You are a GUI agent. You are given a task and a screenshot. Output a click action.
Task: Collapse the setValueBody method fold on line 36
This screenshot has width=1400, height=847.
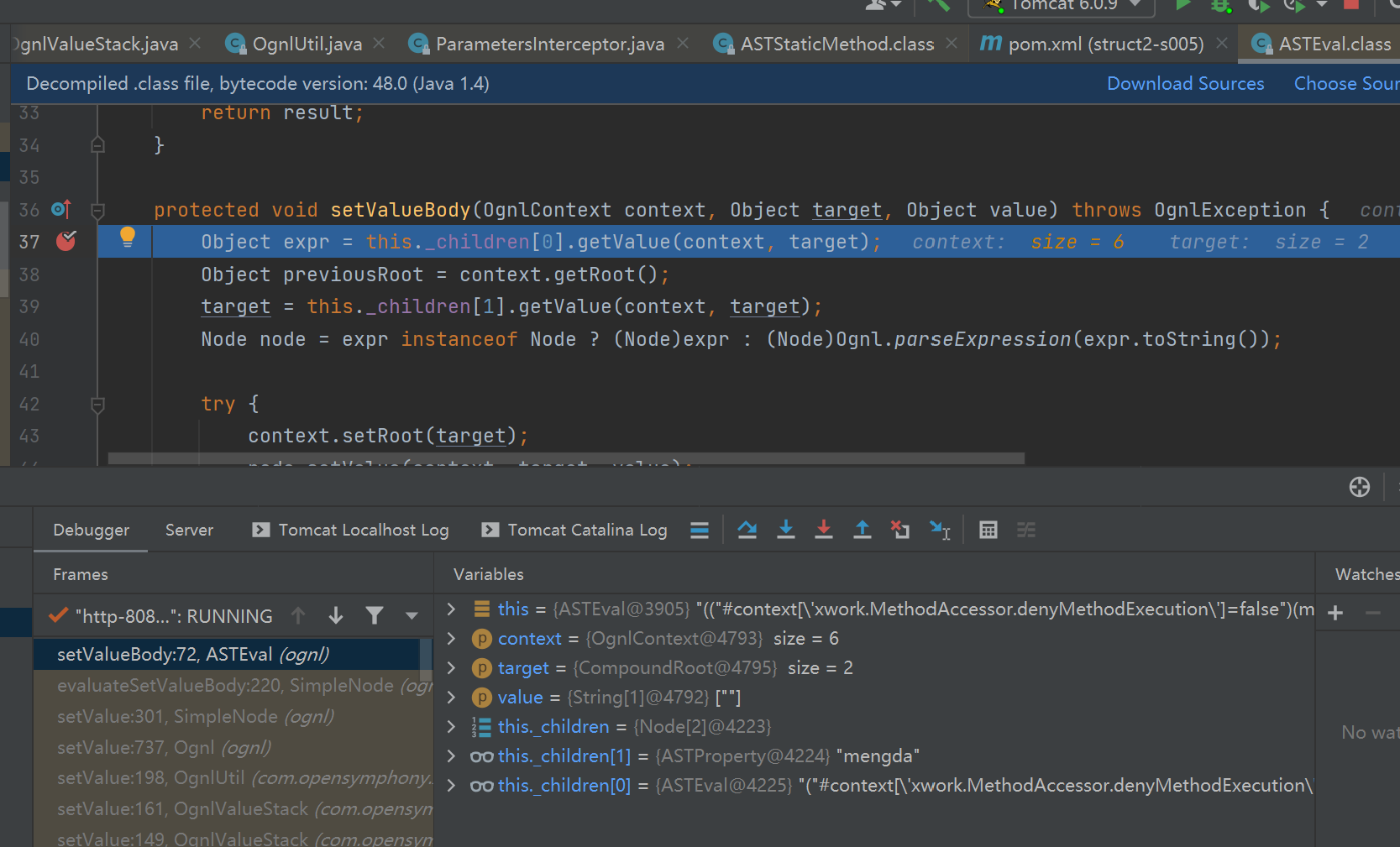pos(97,210)
